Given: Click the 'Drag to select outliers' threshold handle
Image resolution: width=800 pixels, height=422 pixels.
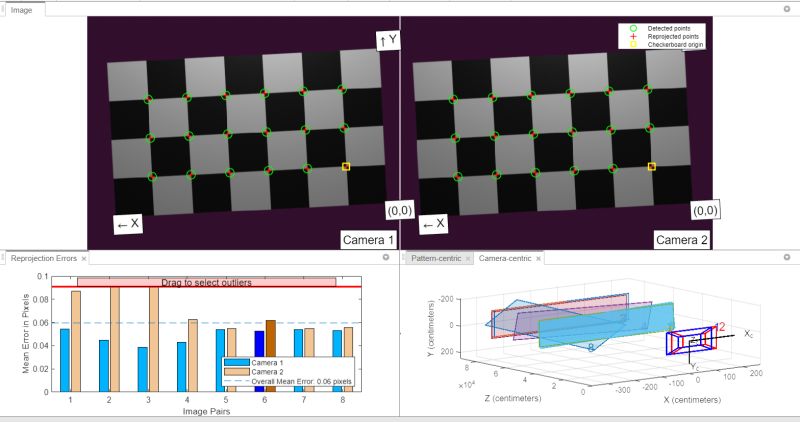Looking at the screenshot, I should 207,282.
